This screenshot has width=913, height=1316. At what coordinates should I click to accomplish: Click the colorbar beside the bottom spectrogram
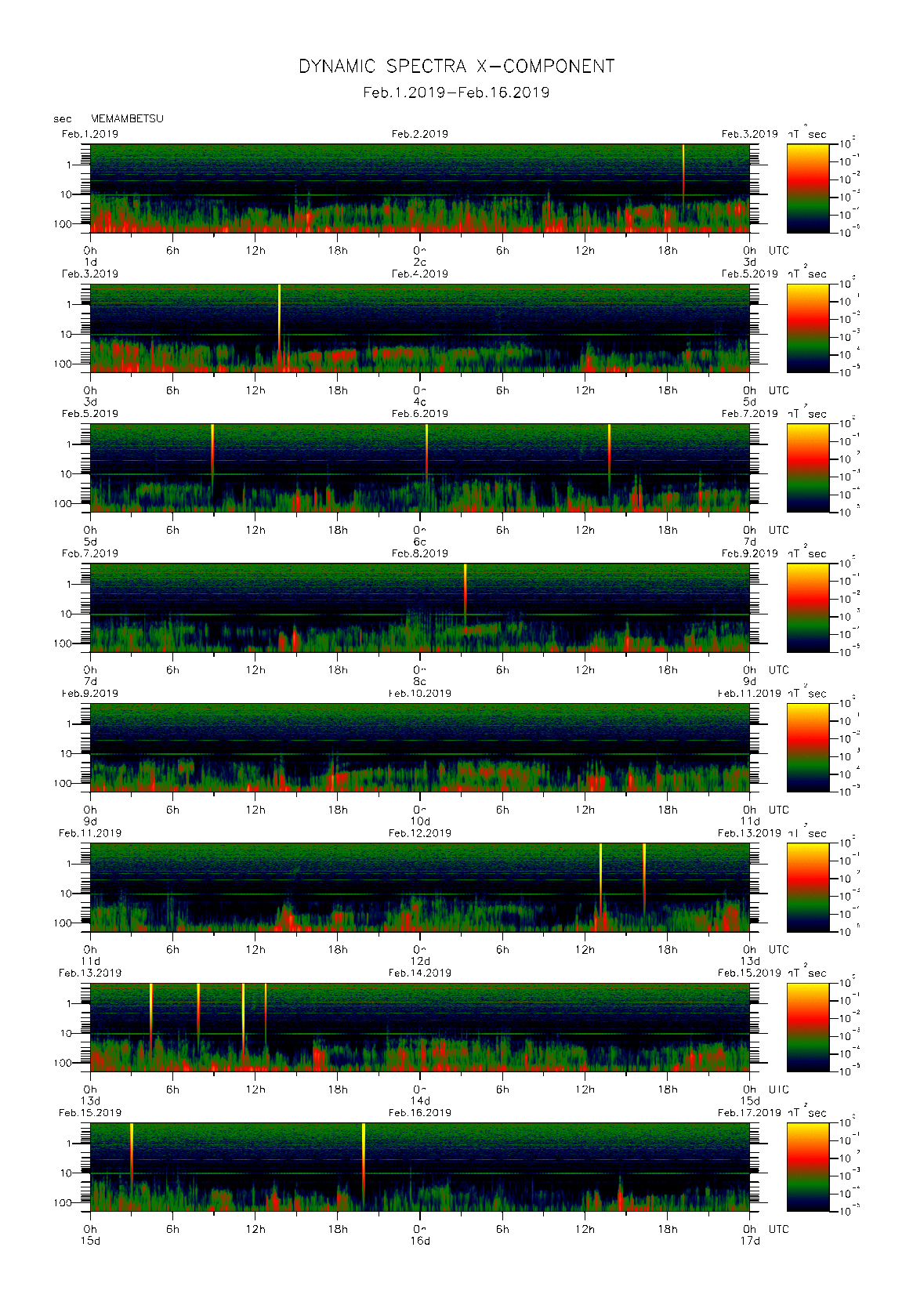click(x=807, y=1167)
